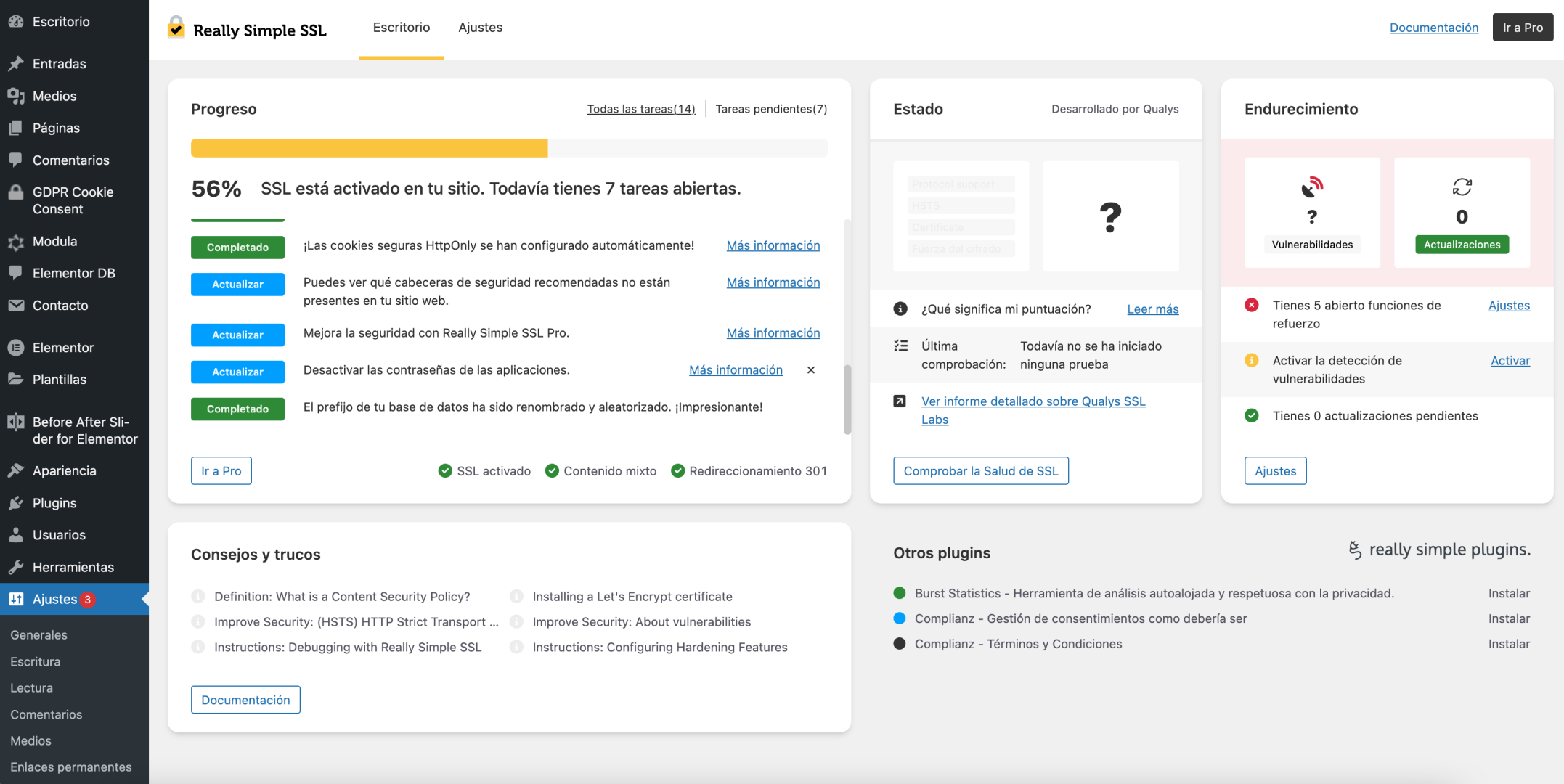
Task: Click the dark Ir a Pro header button
Action: pos(1523,28)
